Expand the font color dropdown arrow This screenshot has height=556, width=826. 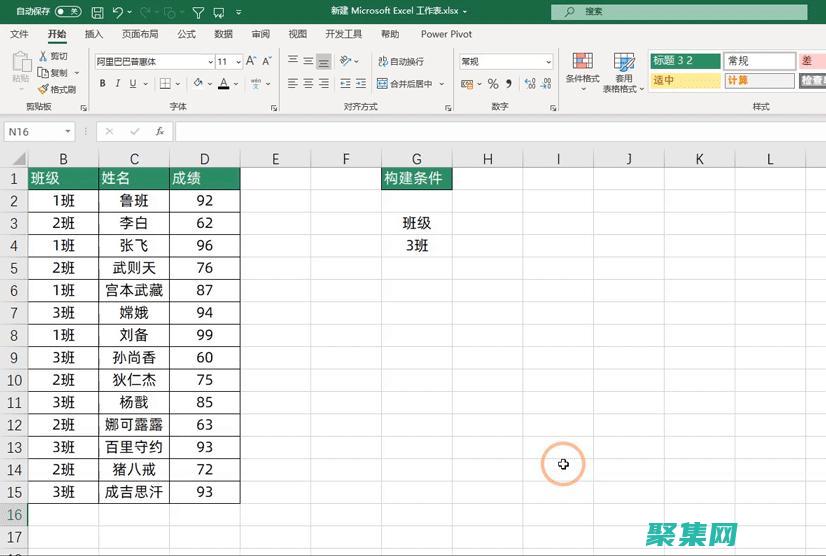coord(235,84)
